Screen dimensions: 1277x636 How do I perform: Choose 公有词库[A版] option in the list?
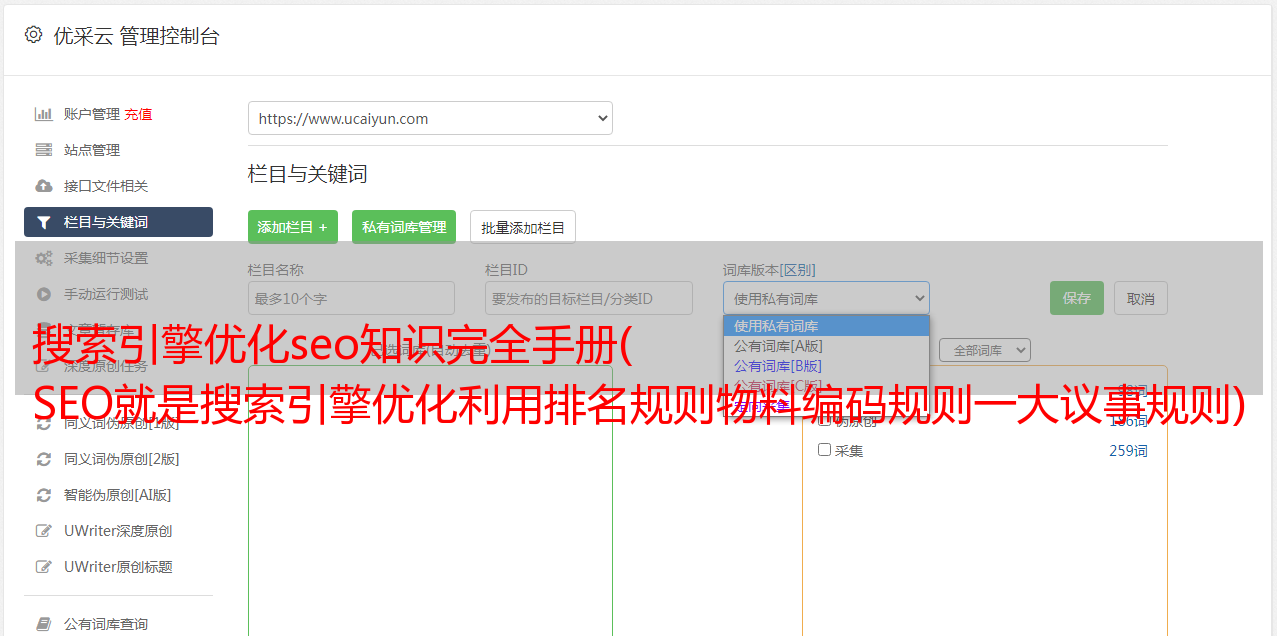pyautogui.click(x=826, y=346)
